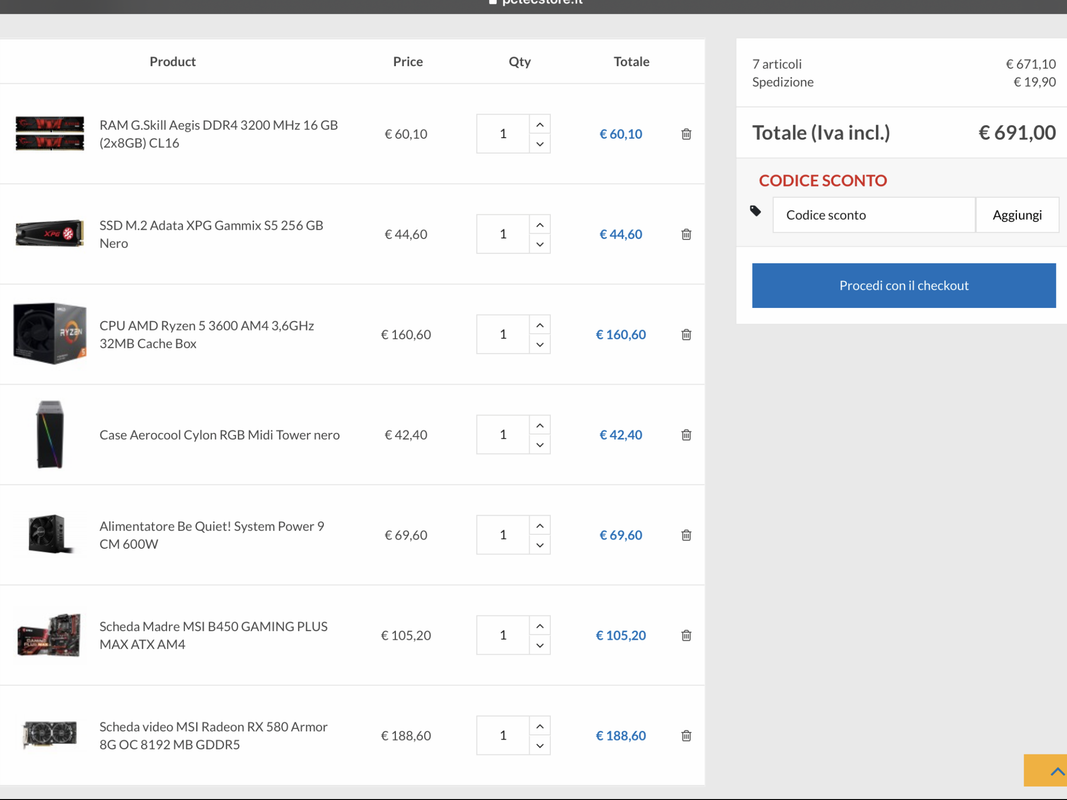Remove the SSD Adata XPG Gammix from cart

click(x=686, y=234)
